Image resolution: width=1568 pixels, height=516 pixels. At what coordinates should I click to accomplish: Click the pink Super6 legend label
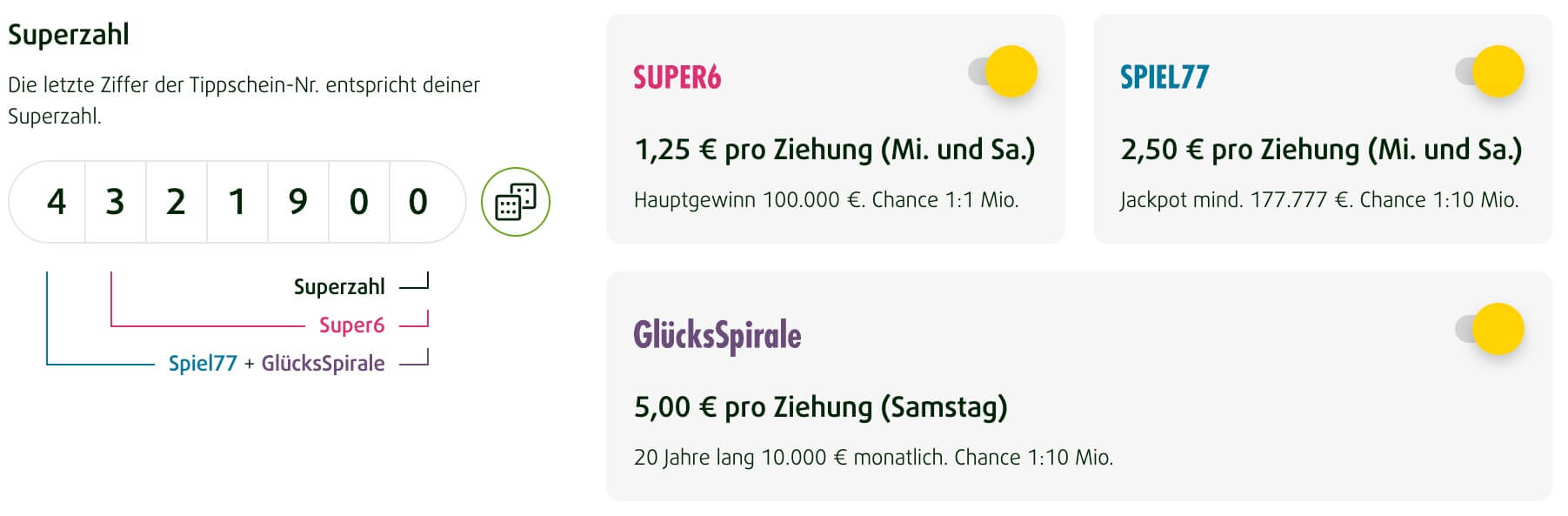pos(351,325)
